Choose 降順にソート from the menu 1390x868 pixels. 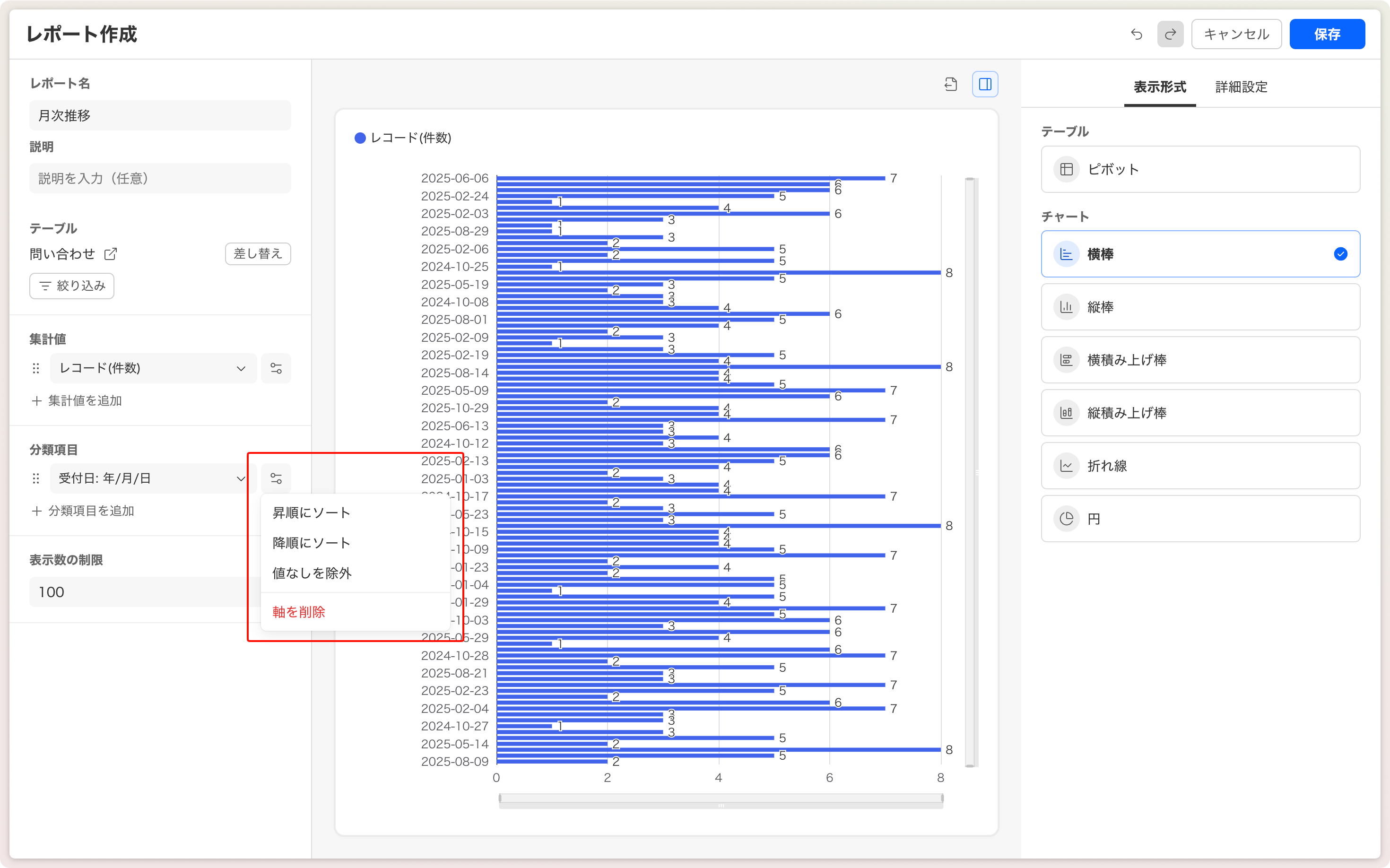click(311, 543)
